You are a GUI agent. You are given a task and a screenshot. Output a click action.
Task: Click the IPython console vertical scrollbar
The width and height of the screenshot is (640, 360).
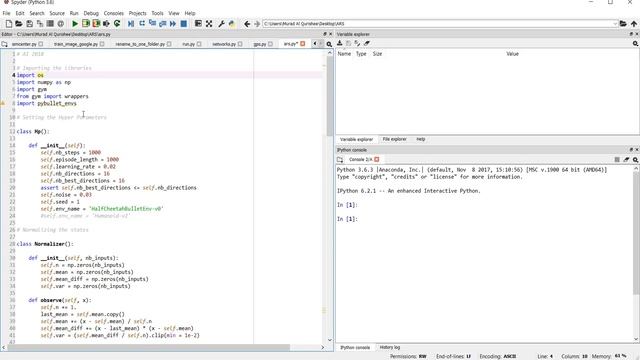pos(636,233)
